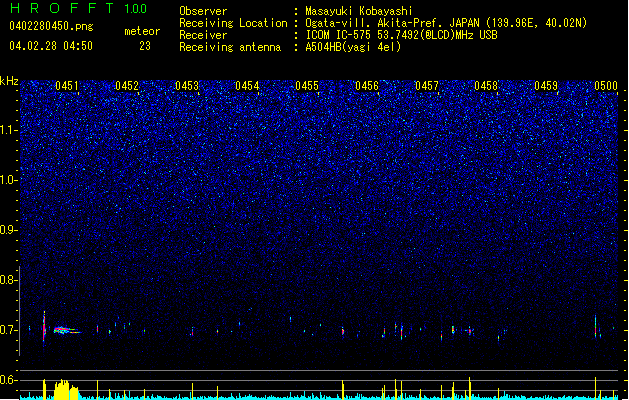Click the 0454 time marker

247,86
